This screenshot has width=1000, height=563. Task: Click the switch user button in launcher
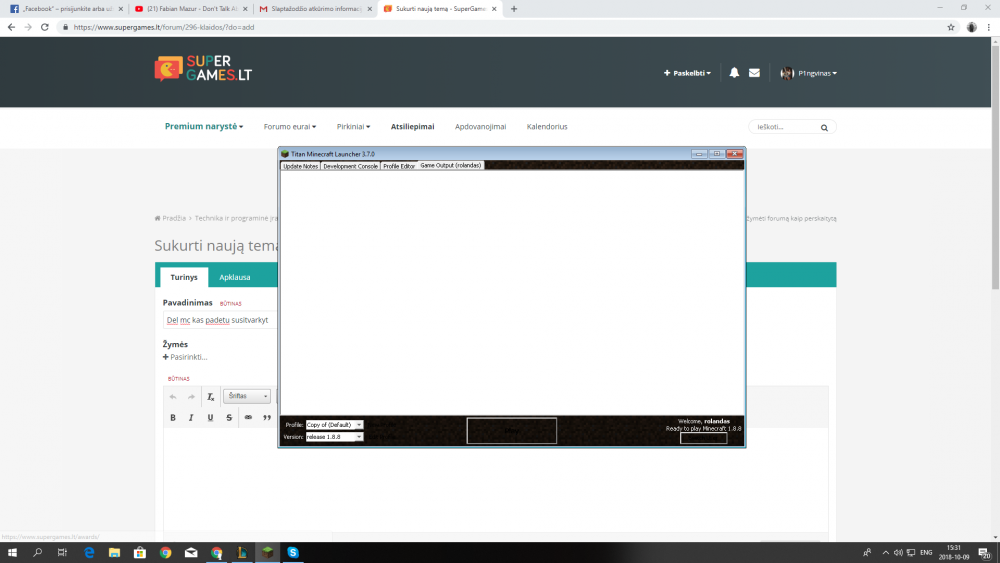[x=703, y=438]
